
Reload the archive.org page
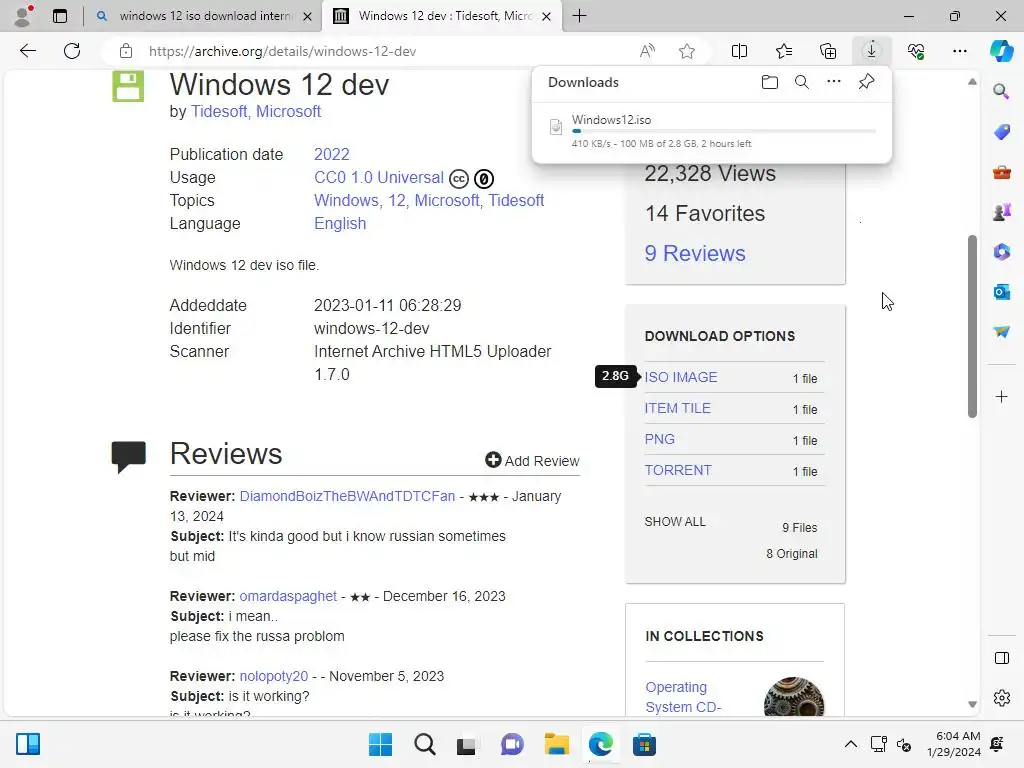point(72,51)
